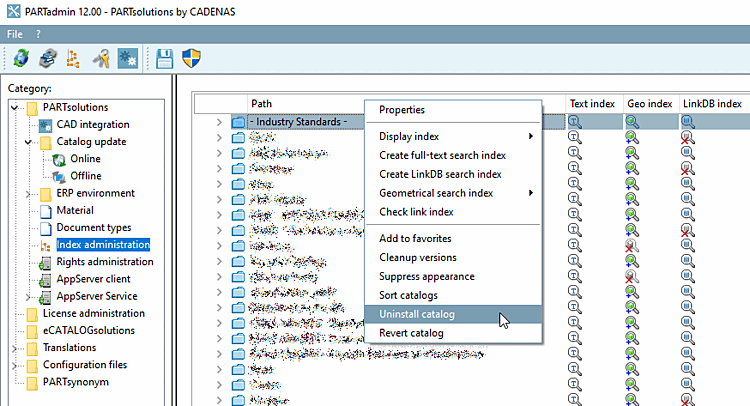This screenshot has width=750, height=406.
Task: Select the PARTsolutions root tree item
Action: tap(75, 107)
